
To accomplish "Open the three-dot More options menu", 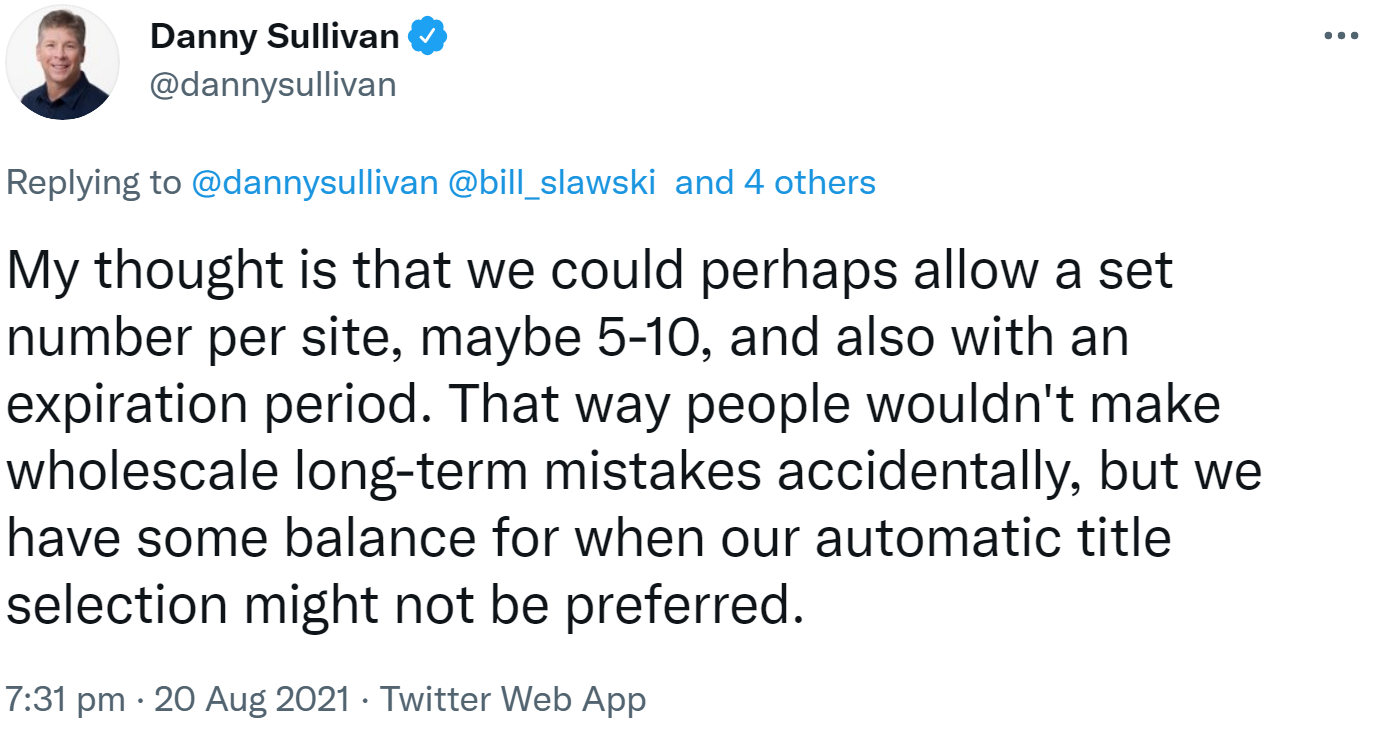I will [x=1340, y=37].
